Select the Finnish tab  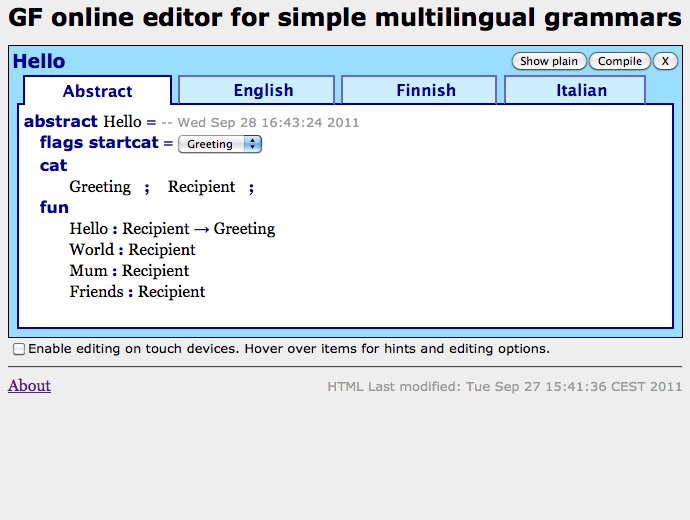point(426,90)
